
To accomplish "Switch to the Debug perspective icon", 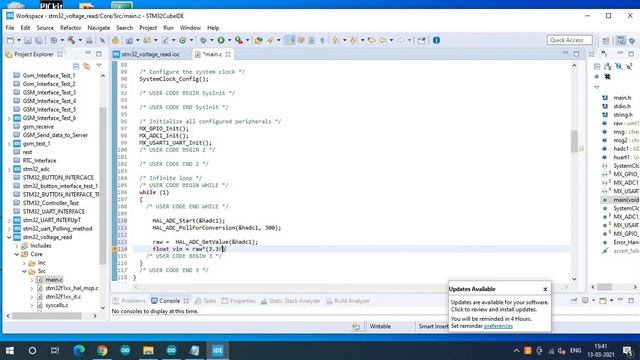I will [632, 40].
